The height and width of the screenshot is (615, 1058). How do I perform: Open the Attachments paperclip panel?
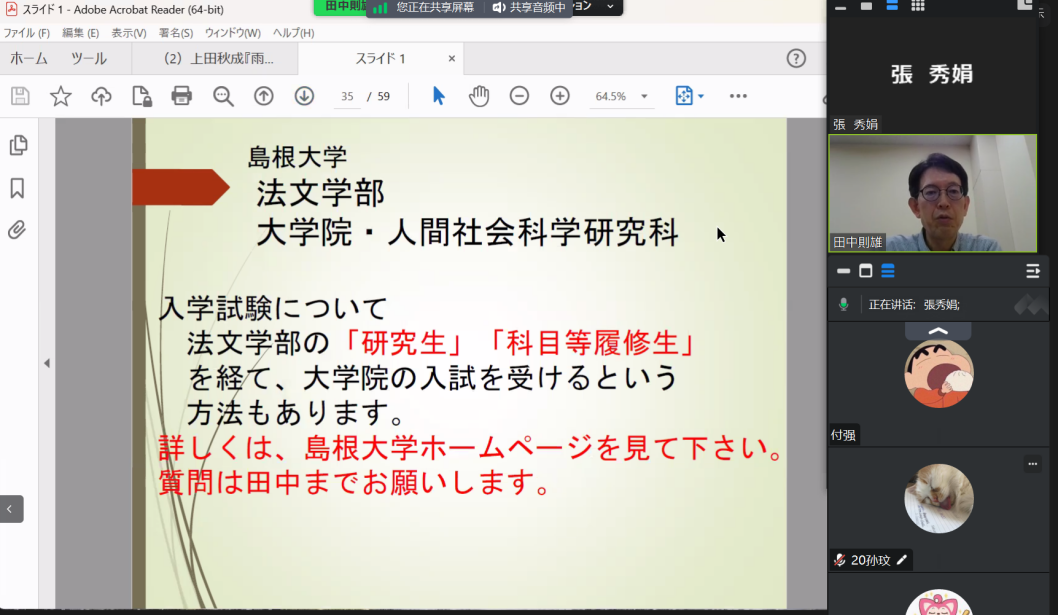point(17,230)
